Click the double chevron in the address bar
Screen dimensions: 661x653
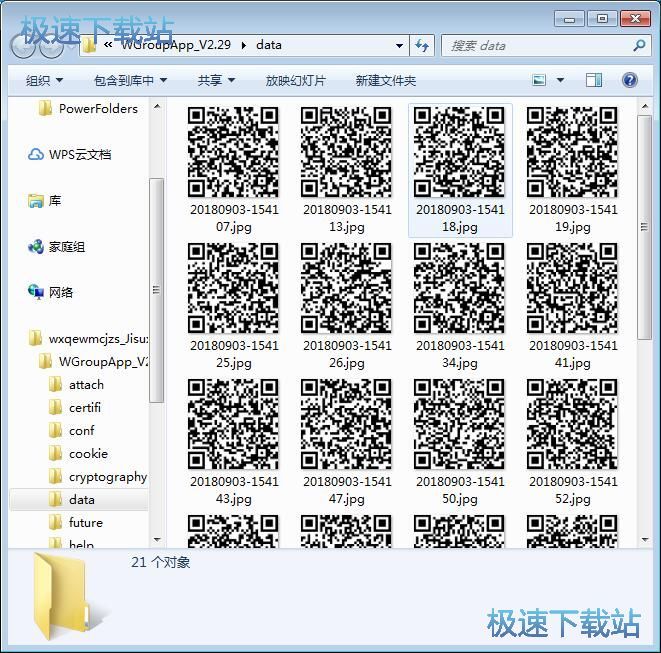[x=108, y=45]
